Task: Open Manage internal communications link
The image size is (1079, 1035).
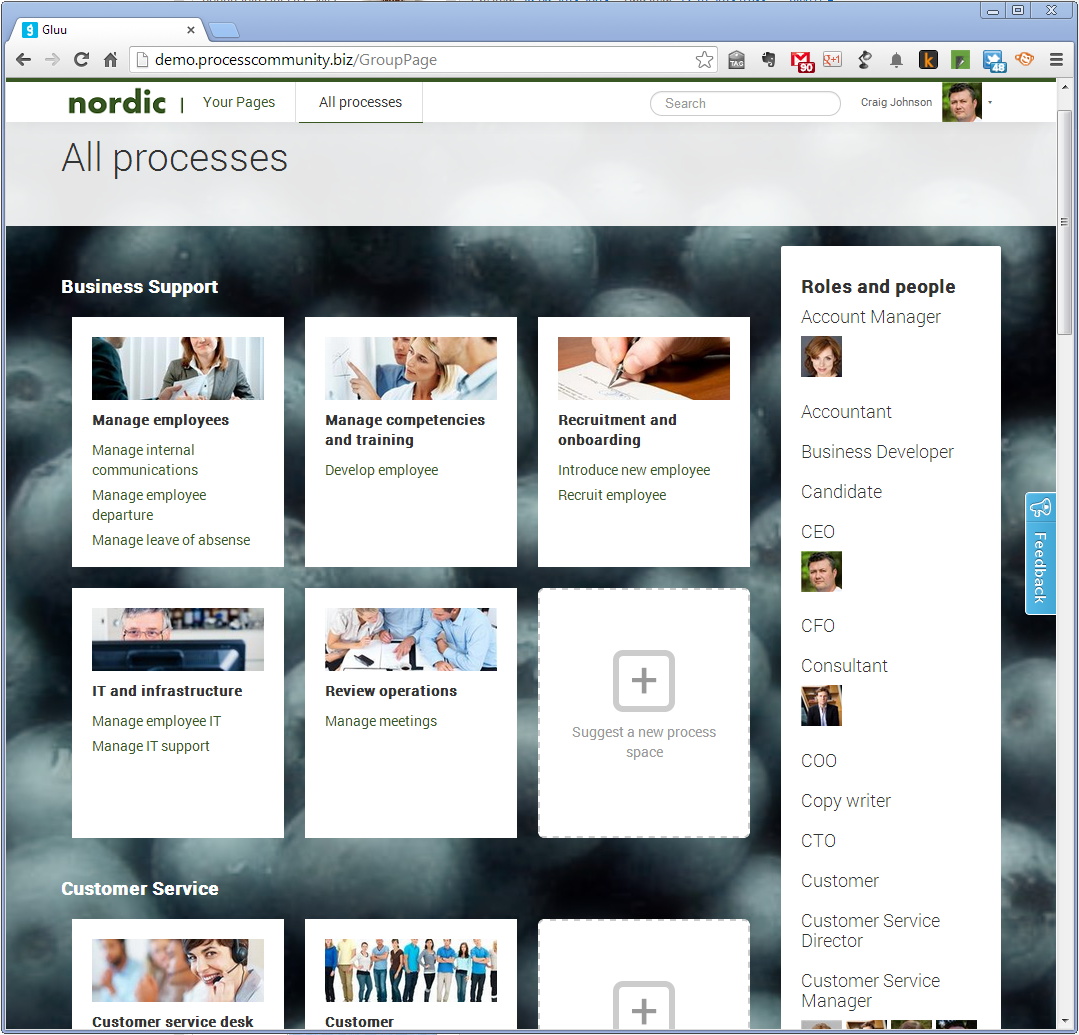Action: [x=145, y=460]
